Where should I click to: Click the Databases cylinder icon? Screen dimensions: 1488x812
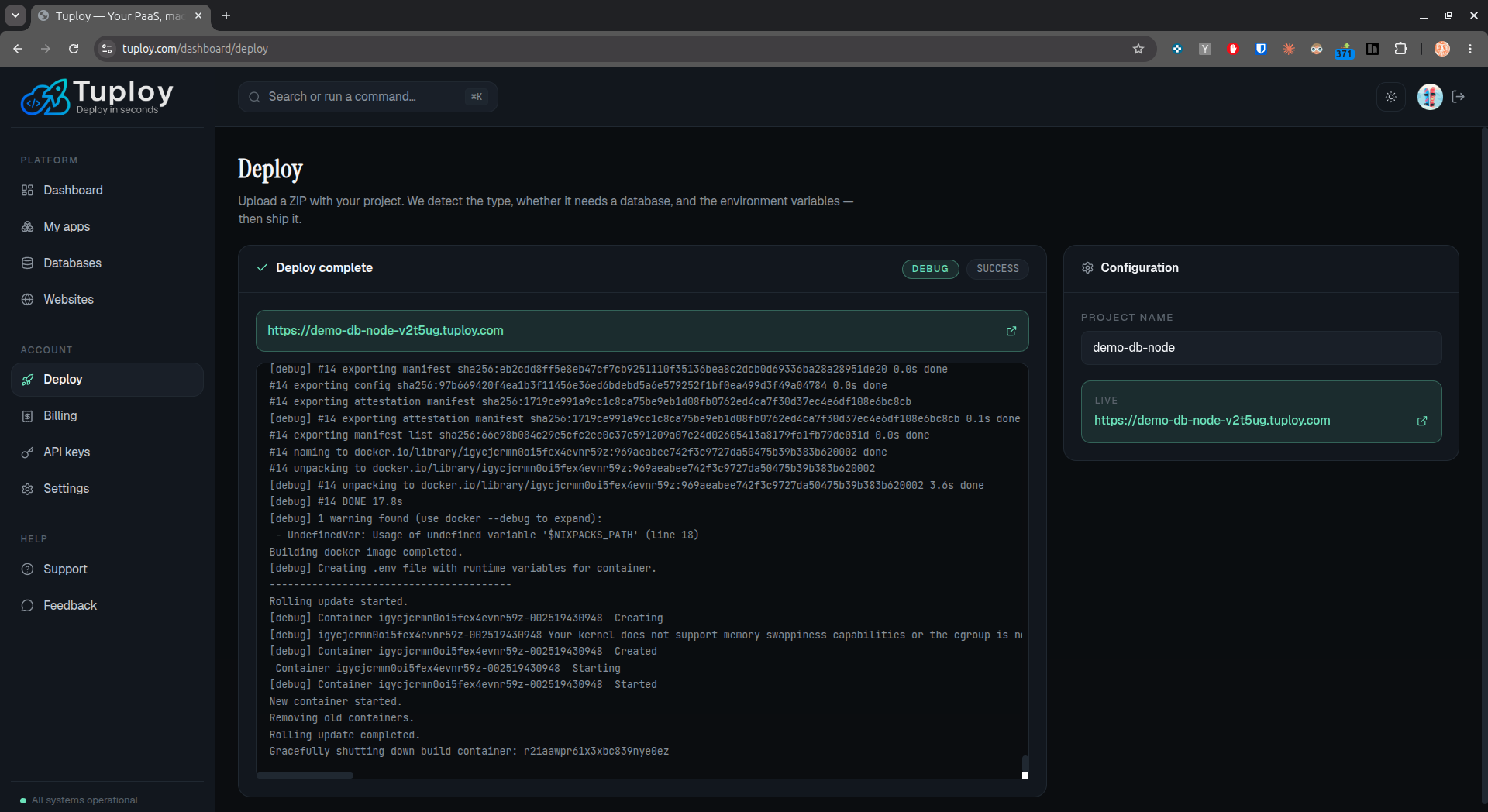click(x=27, y=263)
